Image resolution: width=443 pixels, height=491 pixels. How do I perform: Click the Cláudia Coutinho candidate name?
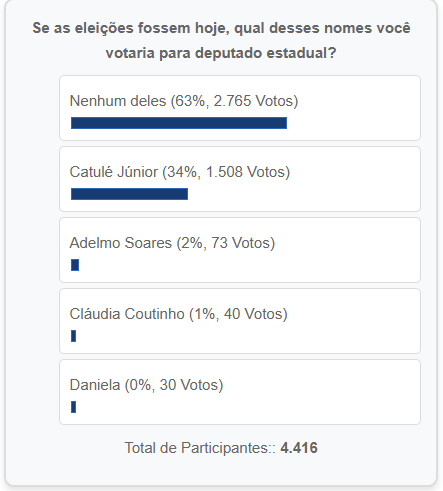pyautogui.click(x=127, y=314)
